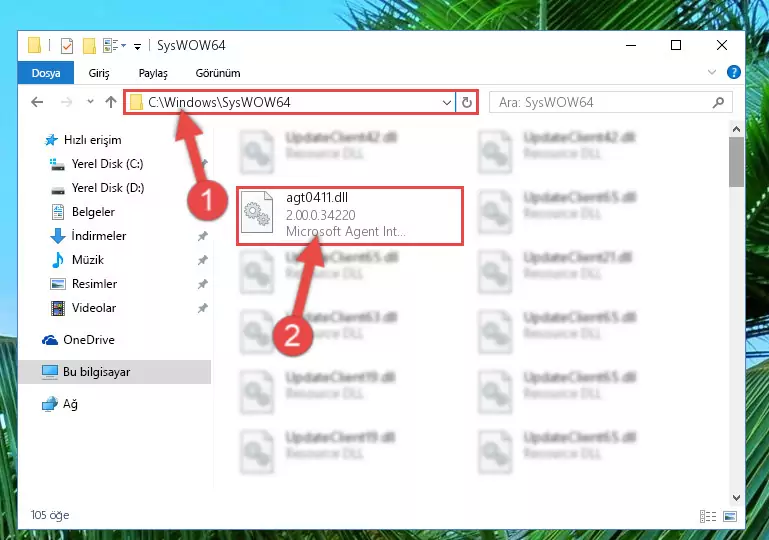
Task: Switch to the Paylaş ribbon tab
Action: 153,73
